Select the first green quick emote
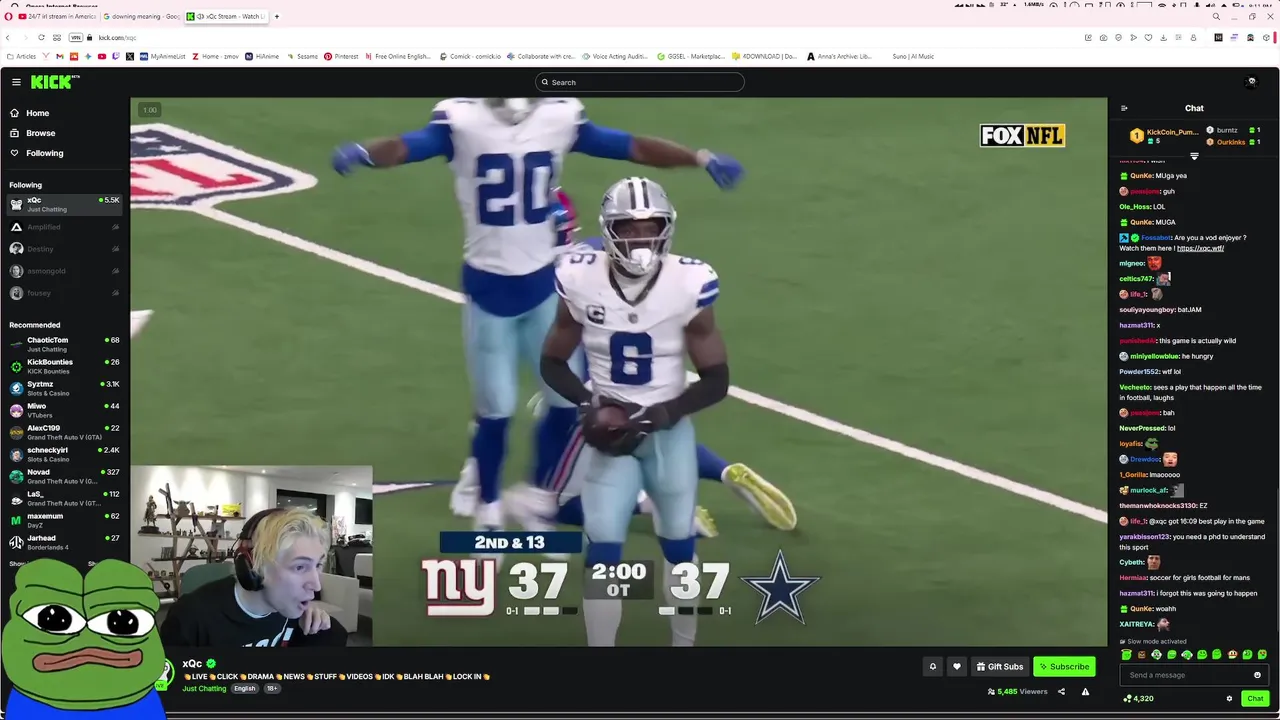Screen dimensions: 1280x720 pos(1126,655)
